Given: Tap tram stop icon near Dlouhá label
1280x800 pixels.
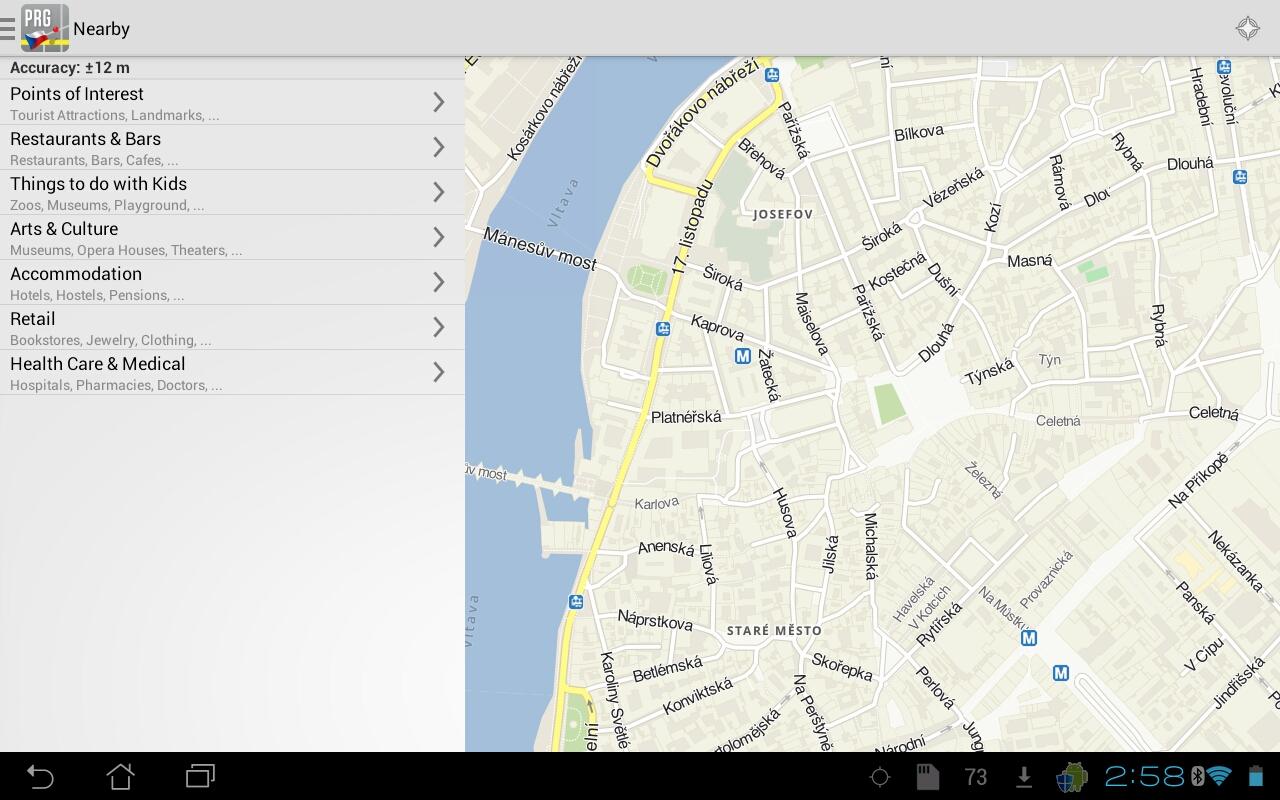Looking at the screenshot, I should point(1240,177).
